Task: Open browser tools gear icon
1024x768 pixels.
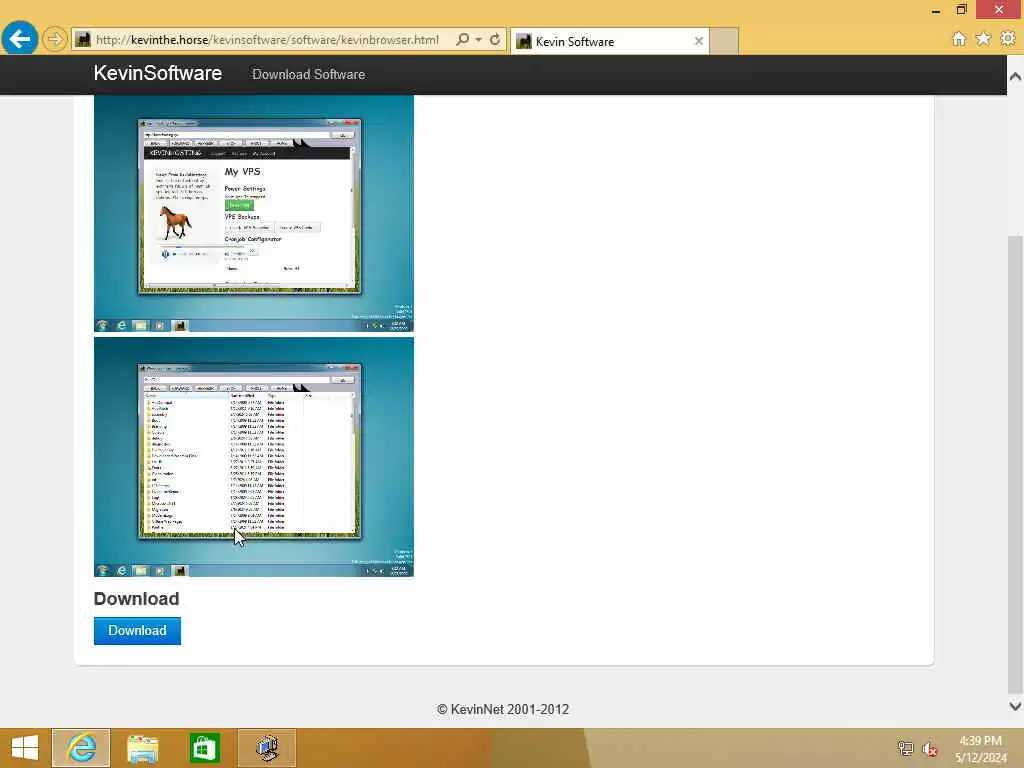Action: point(1008,39)
